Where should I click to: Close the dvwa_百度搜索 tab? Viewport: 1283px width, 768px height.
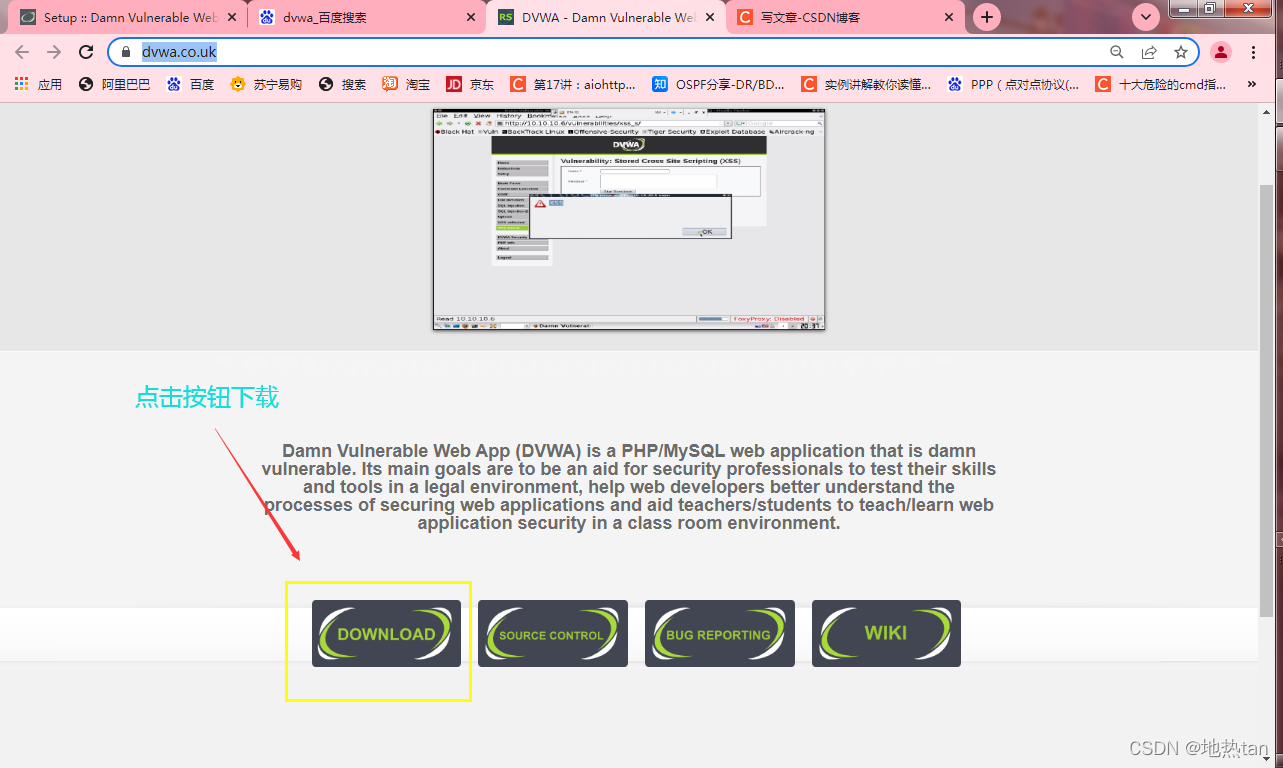[x=471, y=17]
